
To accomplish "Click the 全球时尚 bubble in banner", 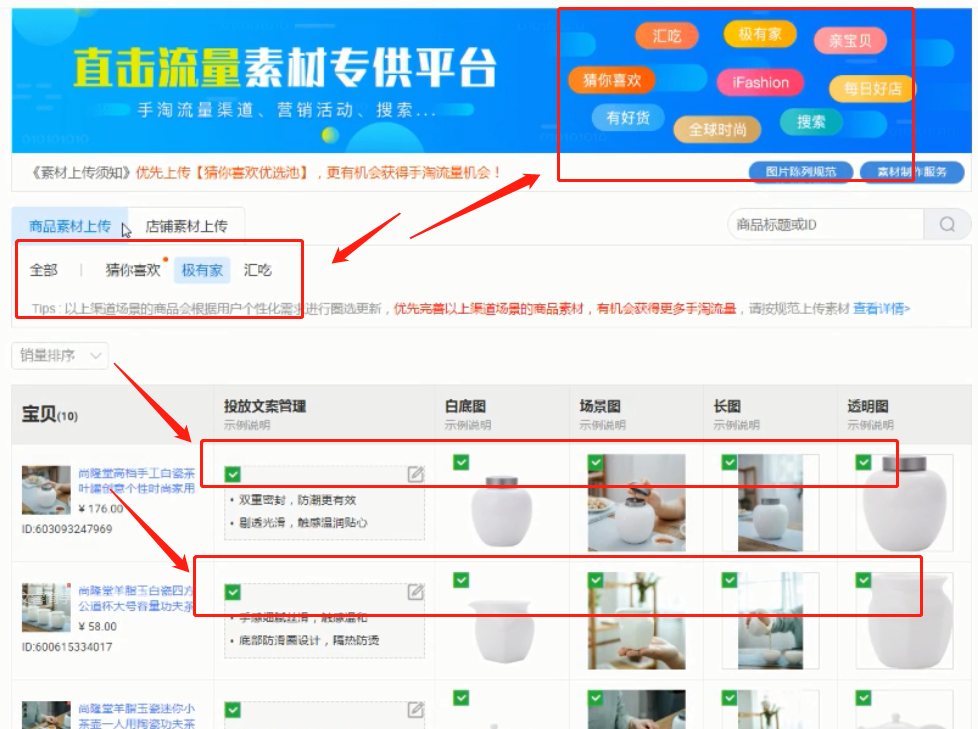I will pos(717,129).
